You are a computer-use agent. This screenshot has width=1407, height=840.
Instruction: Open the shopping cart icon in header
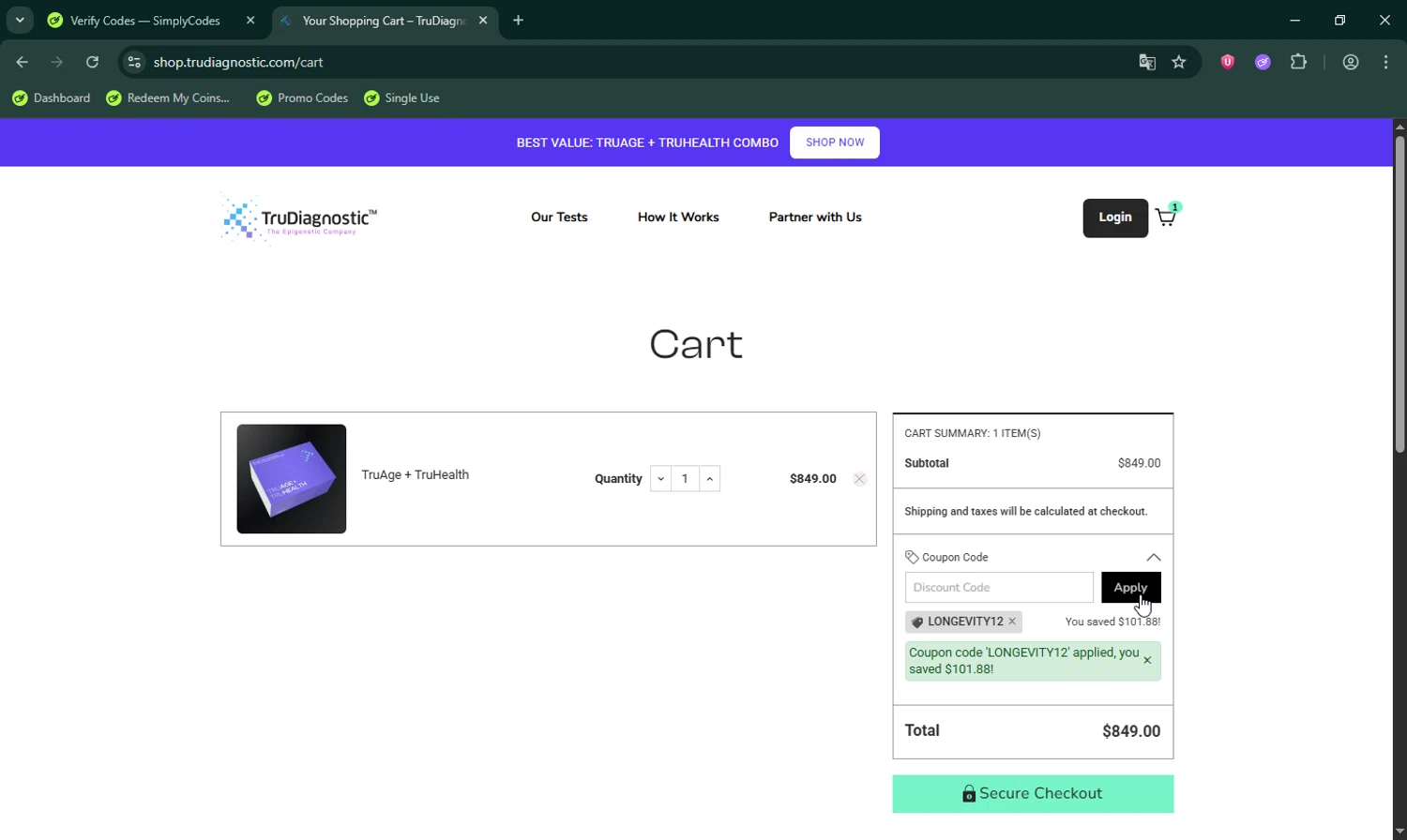(1166, 217)
